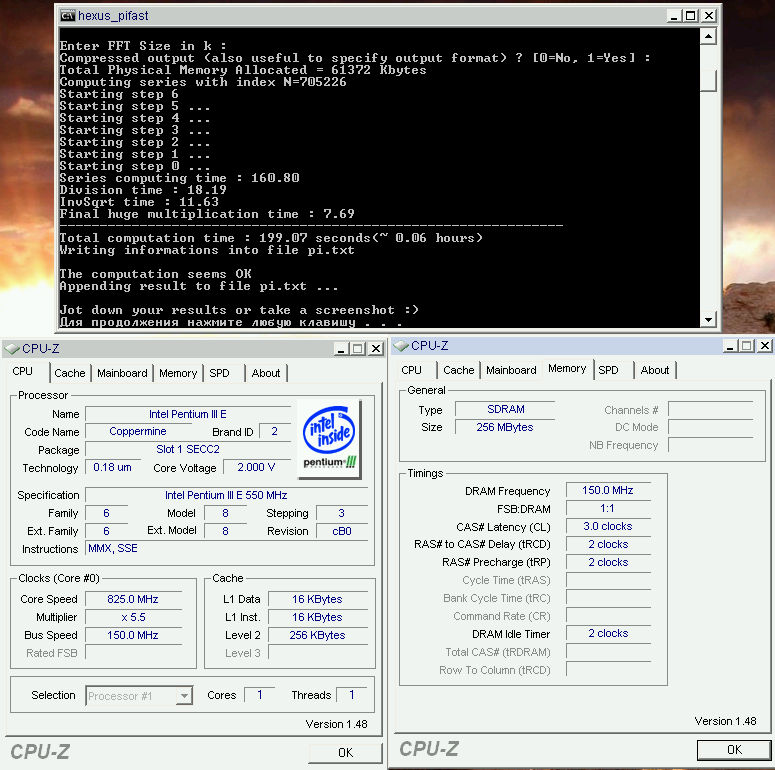Click the Multiplier value 'x 5.5'
Image resolution: width=775 pixels, height=770 pixels.
coord(133,618)
